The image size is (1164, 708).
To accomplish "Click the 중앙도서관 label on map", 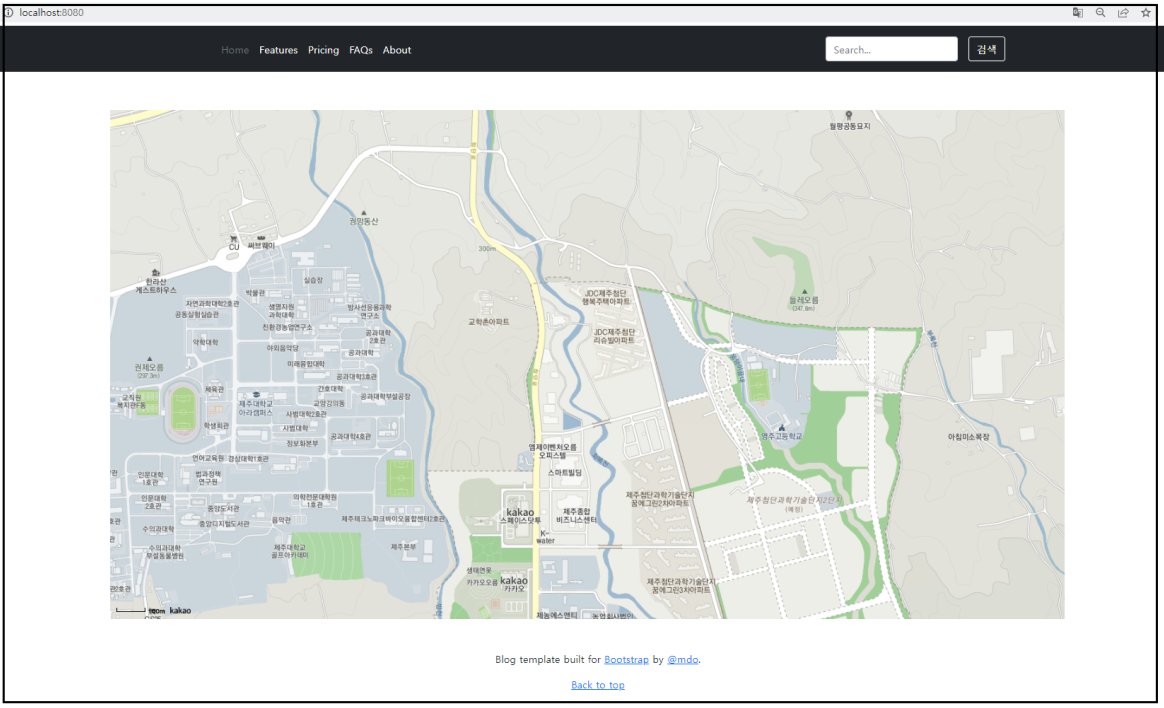I will point(223,509).
